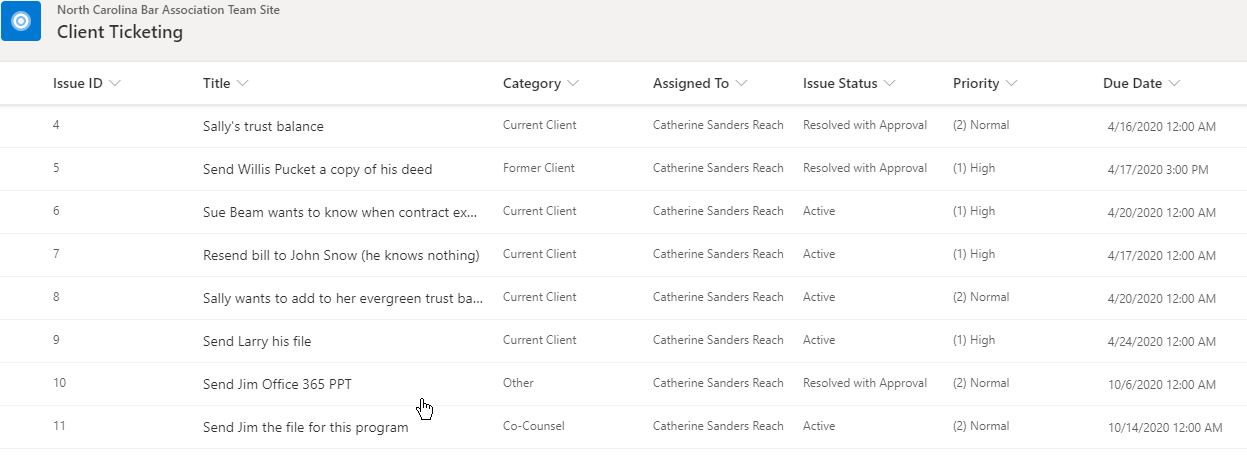Open the Issue ID column dropdown chevron

tap(115, 84)
